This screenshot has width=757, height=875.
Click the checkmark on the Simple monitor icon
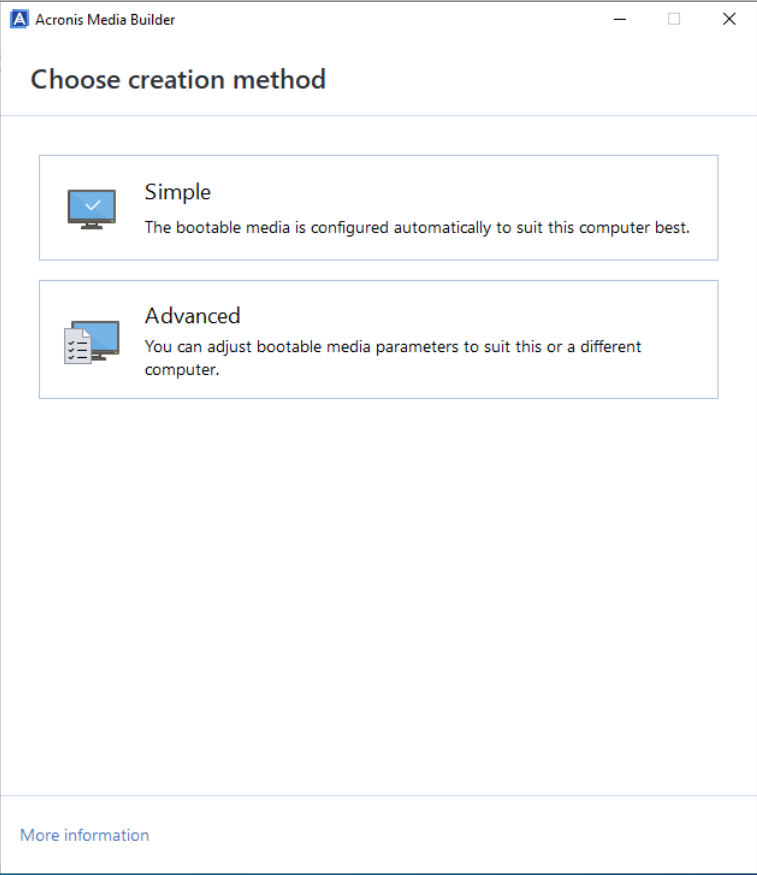point(92,205)
